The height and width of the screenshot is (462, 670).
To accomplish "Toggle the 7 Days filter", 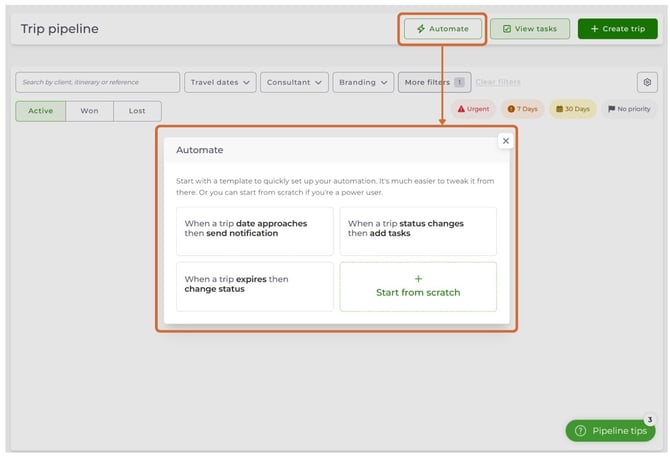I will pyautogui.click(x=523, y=109).
